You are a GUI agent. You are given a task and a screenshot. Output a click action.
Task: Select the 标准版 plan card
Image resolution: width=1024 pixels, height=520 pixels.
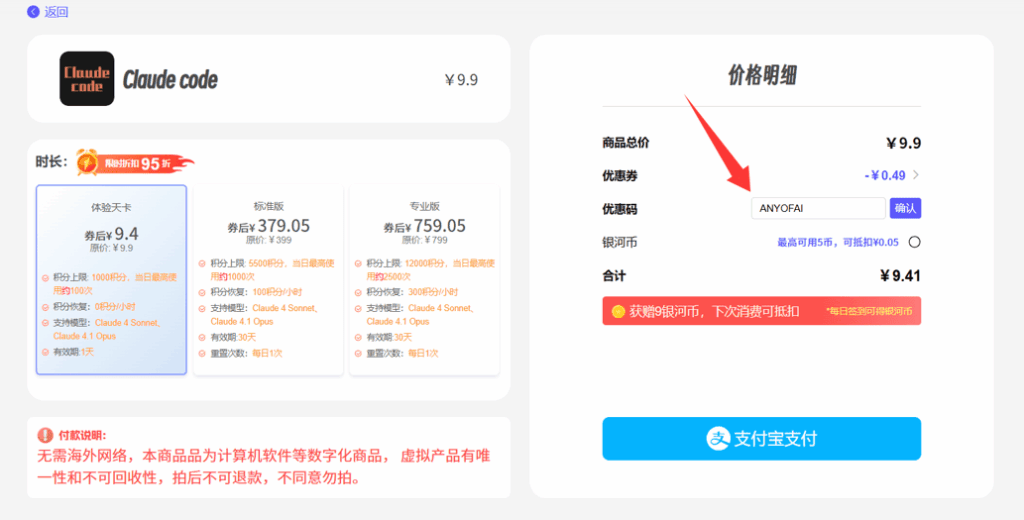tap(268, 280)
